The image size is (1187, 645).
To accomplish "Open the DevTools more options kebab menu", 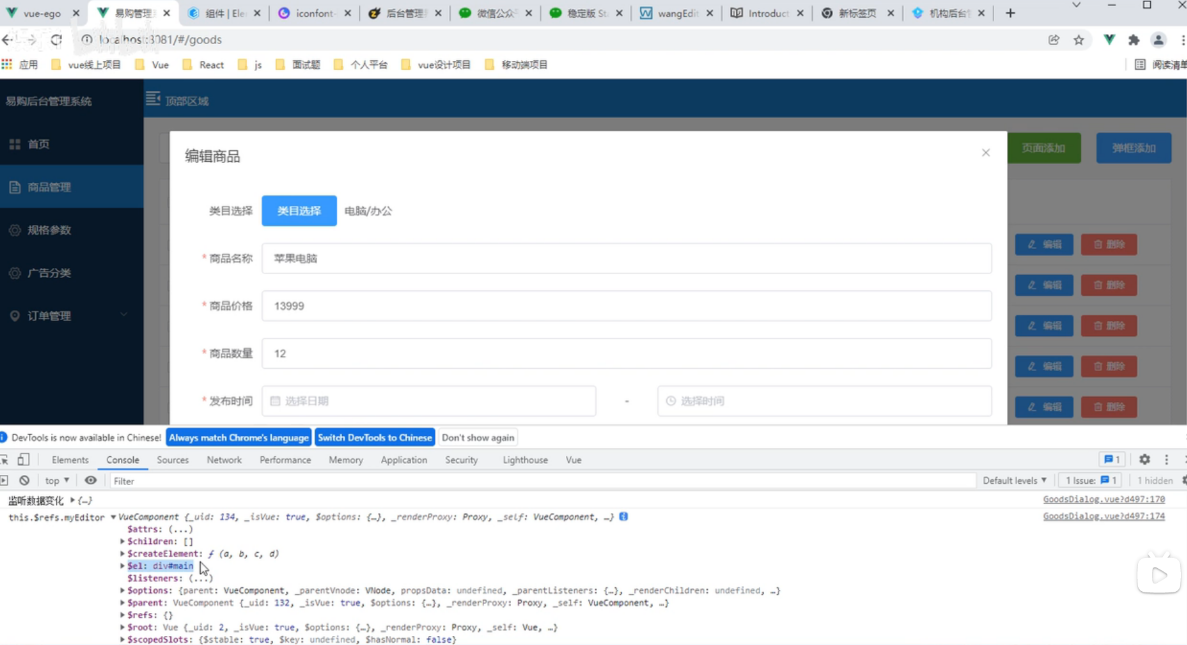I will tap(1167, 460).
